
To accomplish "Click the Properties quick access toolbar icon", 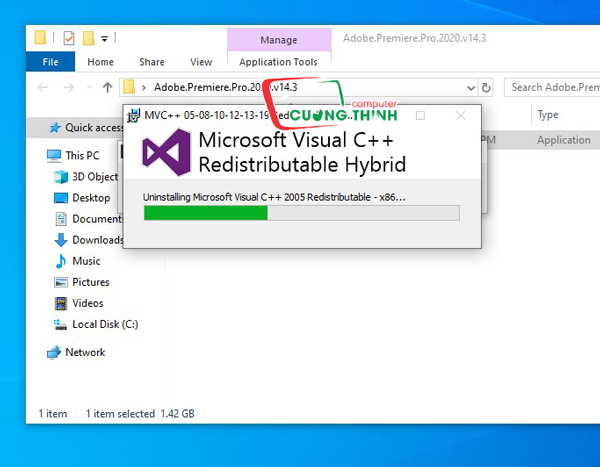I will pos(69,38).
